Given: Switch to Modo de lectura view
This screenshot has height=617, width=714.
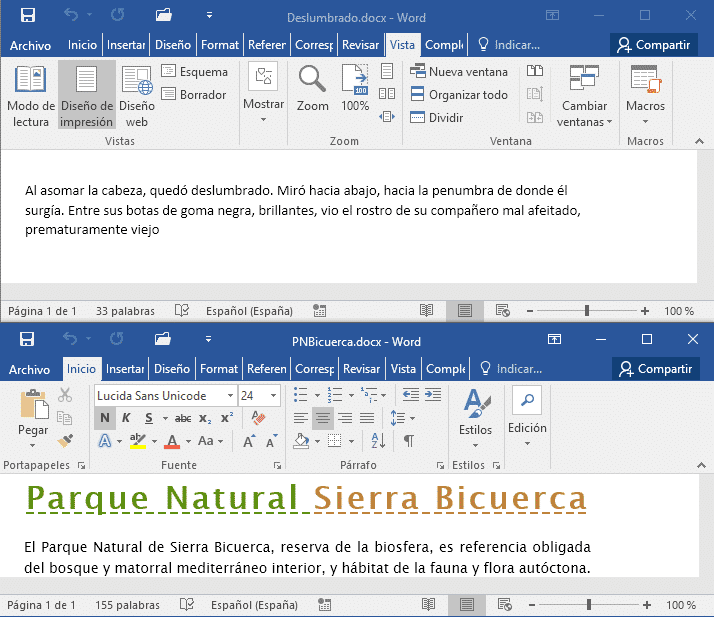Looking at the screenshot, I should (x=31, y=95).
